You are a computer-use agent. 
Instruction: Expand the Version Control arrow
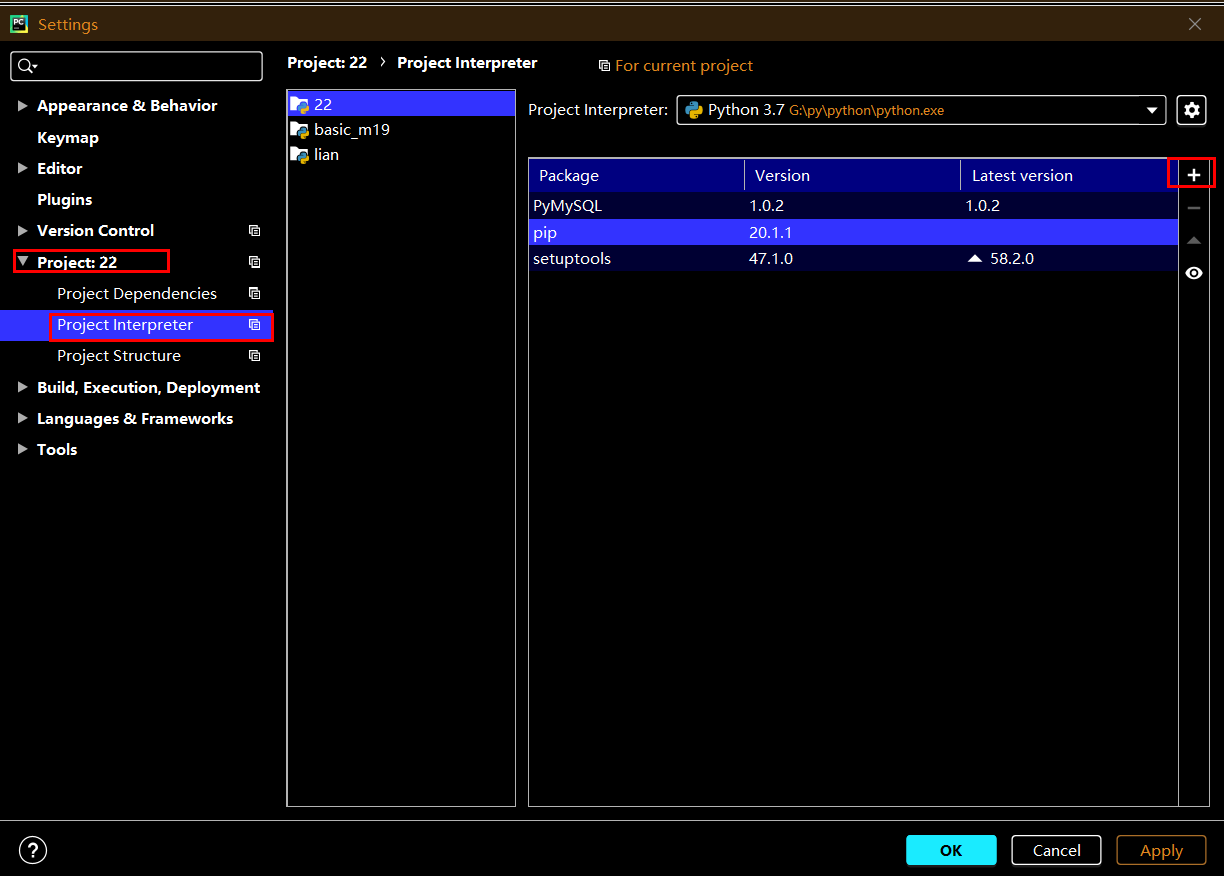tap(23, 230)
